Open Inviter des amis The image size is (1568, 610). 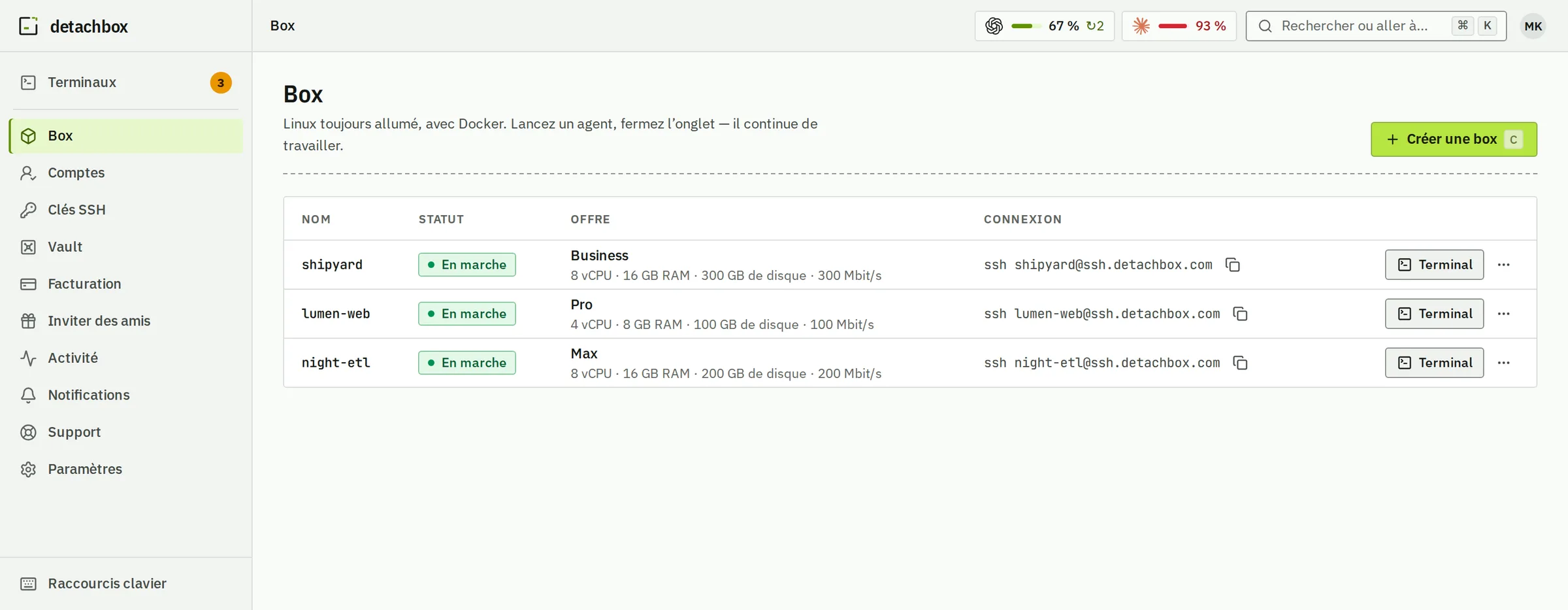[x=126, y=321]
